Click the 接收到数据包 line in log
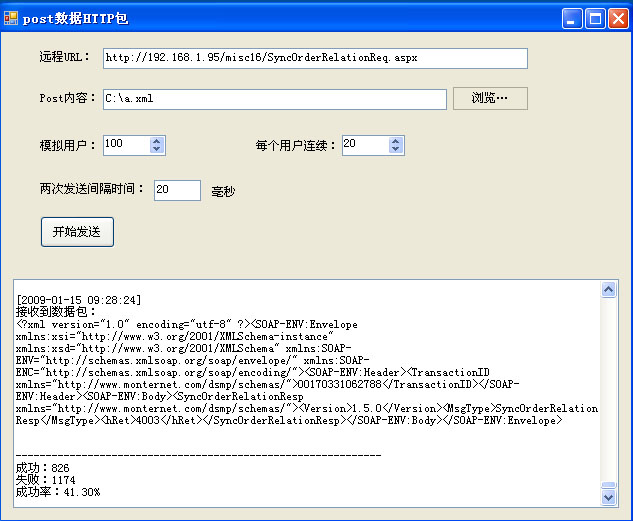This screenshot has height=521, width=633. (56, 312)
